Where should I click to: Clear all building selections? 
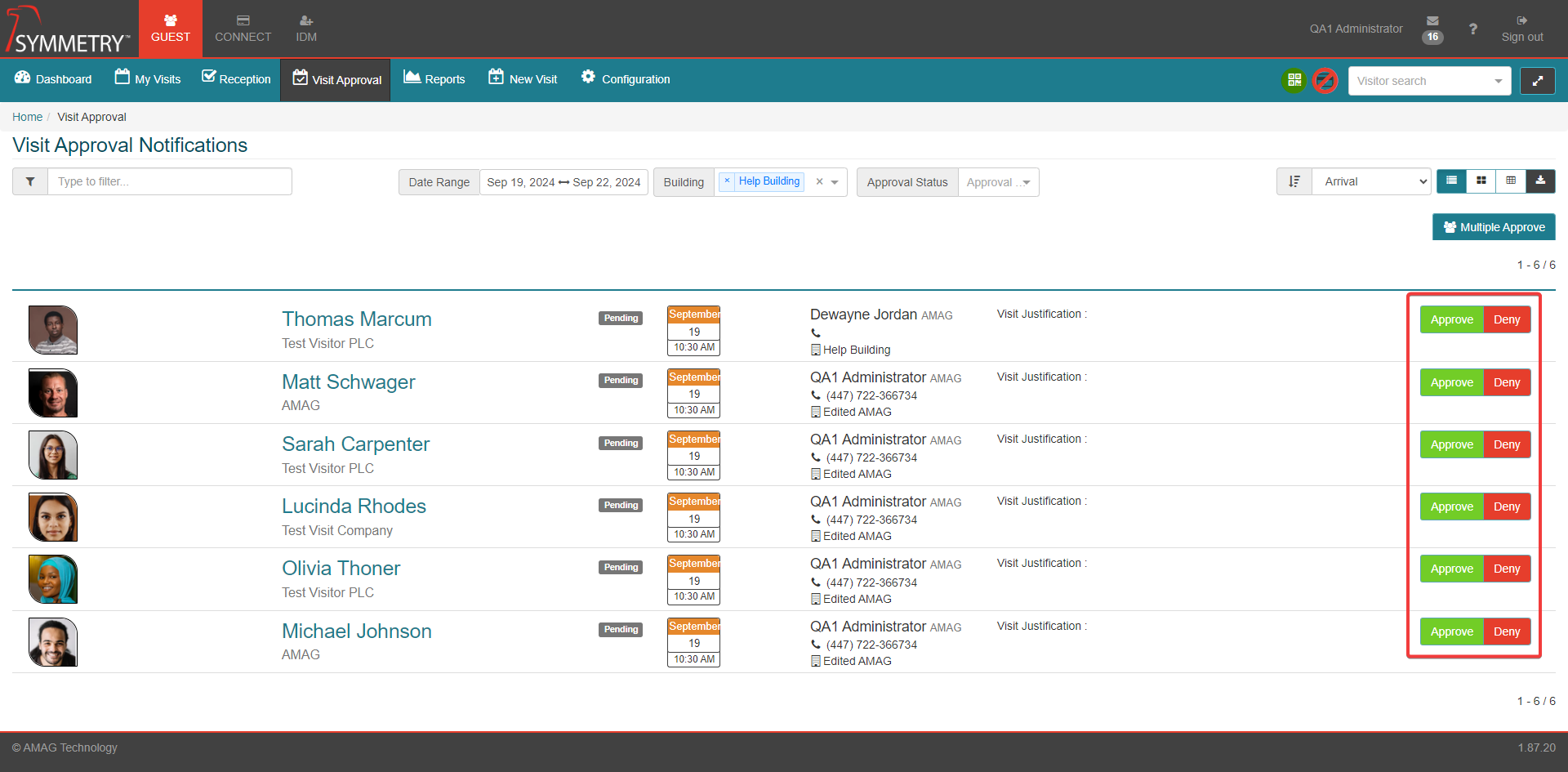pos(819,182)
